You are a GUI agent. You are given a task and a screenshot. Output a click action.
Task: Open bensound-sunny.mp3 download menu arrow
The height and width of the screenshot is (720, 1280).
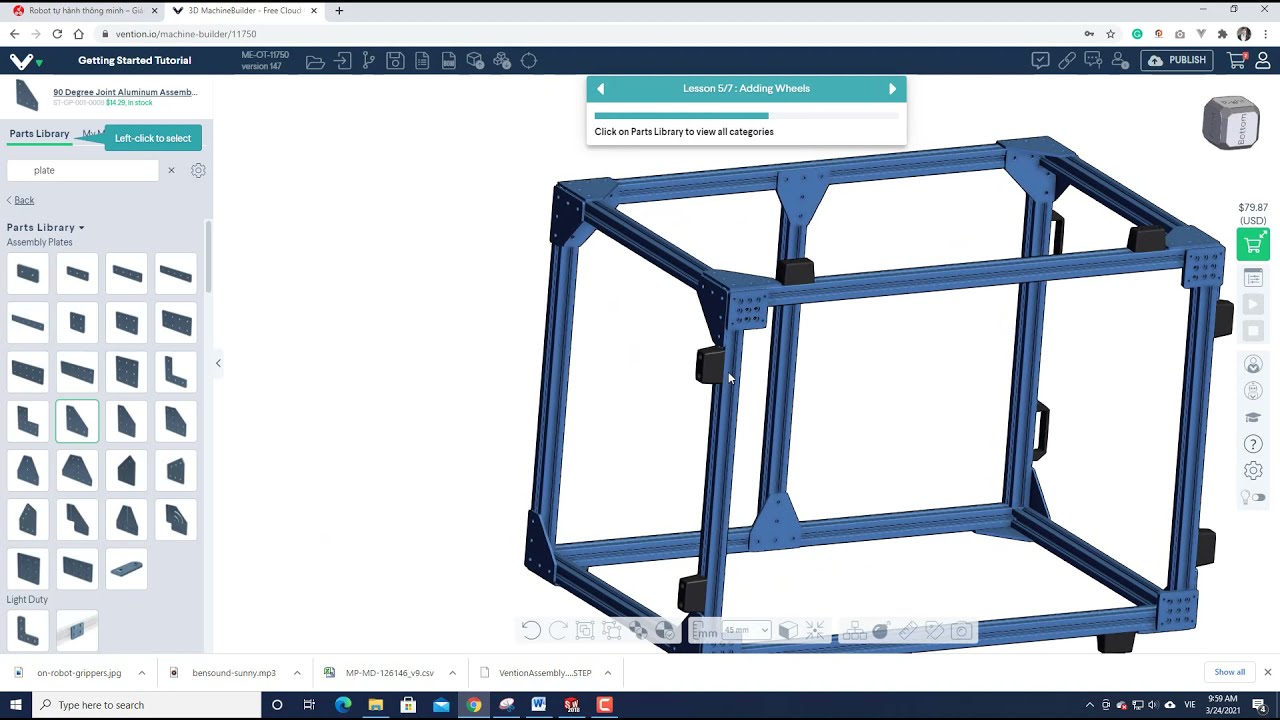[297, 673]
